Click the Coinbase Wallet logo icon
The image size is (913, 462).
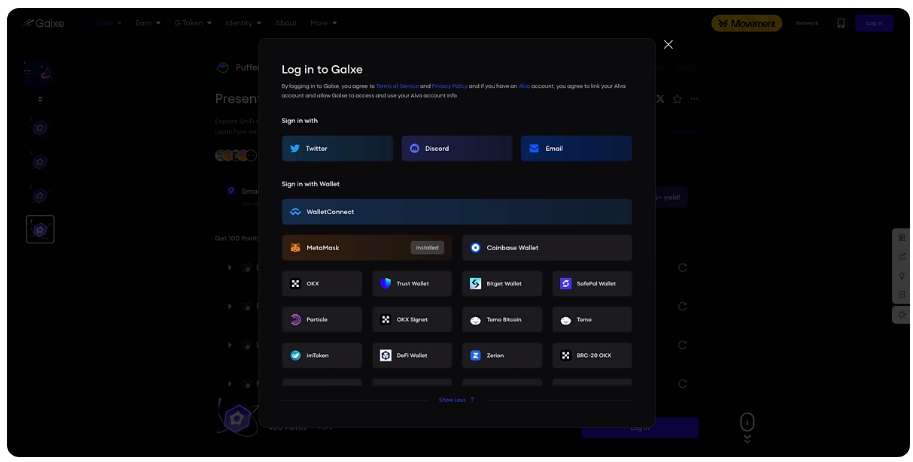point(475,248)
